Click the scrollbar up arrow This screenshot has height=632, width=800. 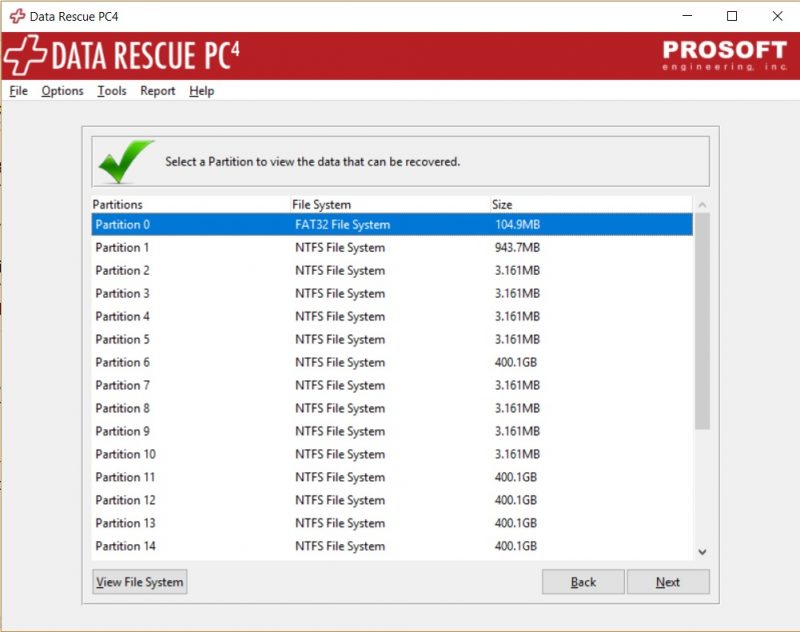coord(703,205)
